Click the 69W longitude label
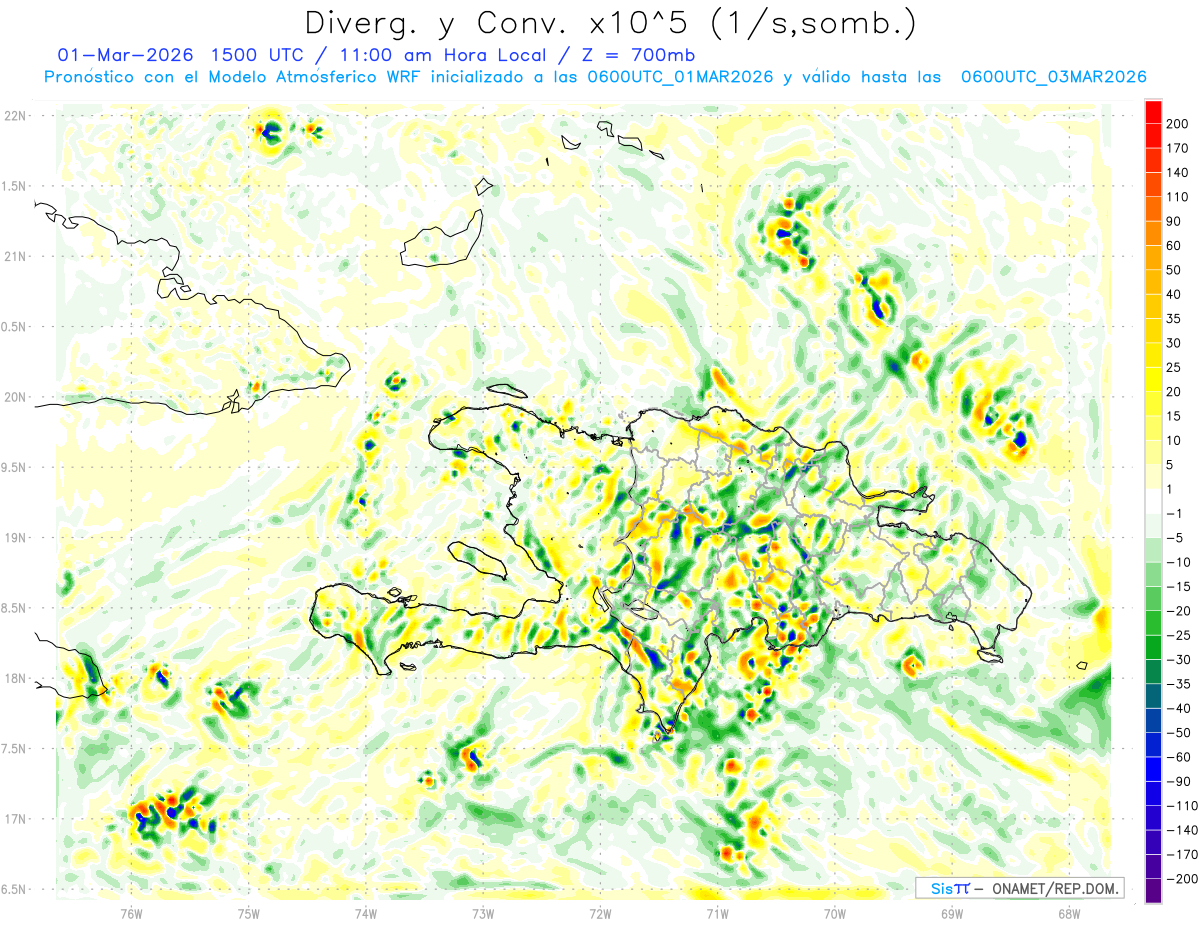This screenshot has height=927, width=1200. coord(952,914)
